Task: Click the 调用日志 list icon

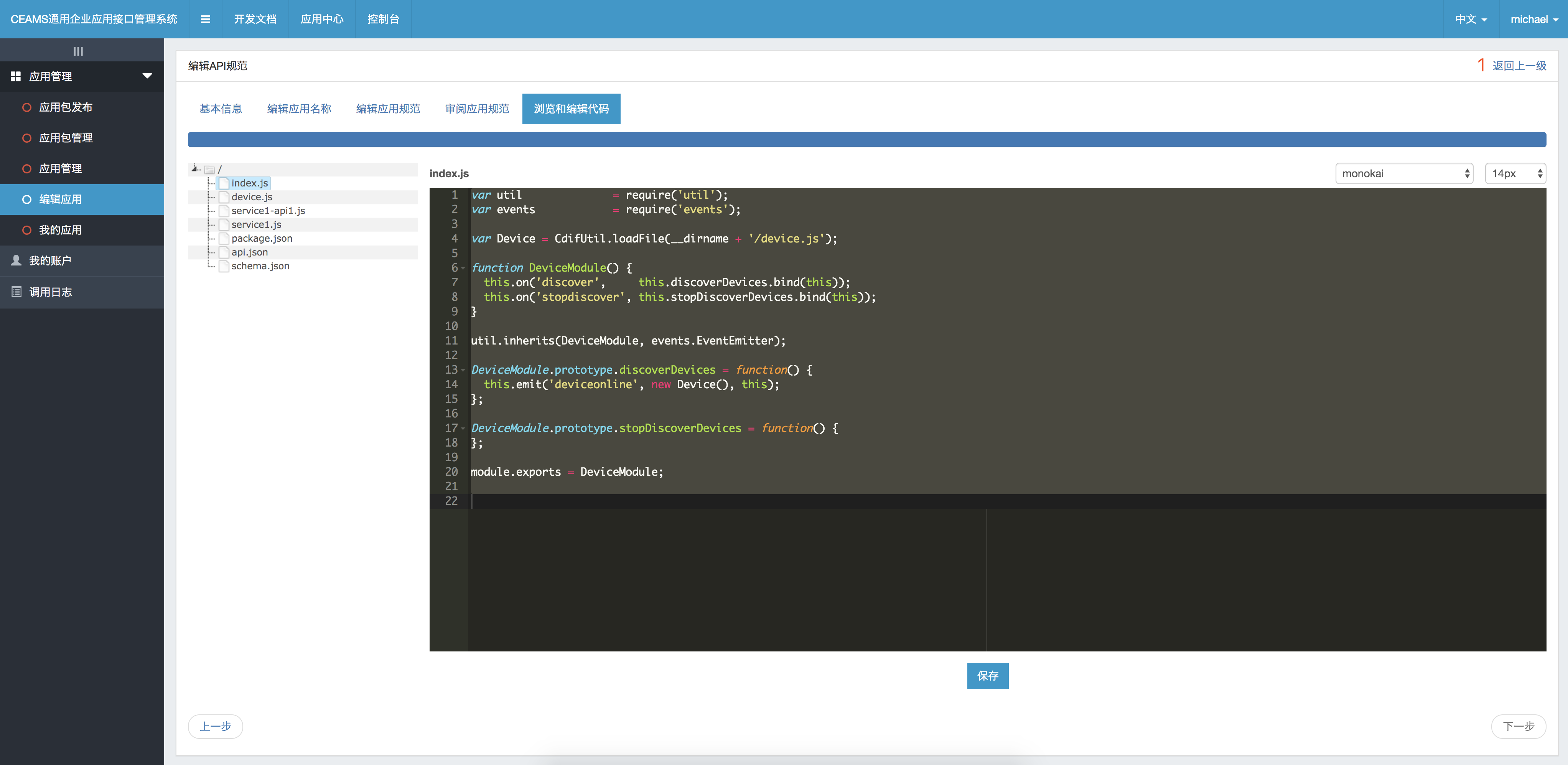Action: (x=16, y=292)
